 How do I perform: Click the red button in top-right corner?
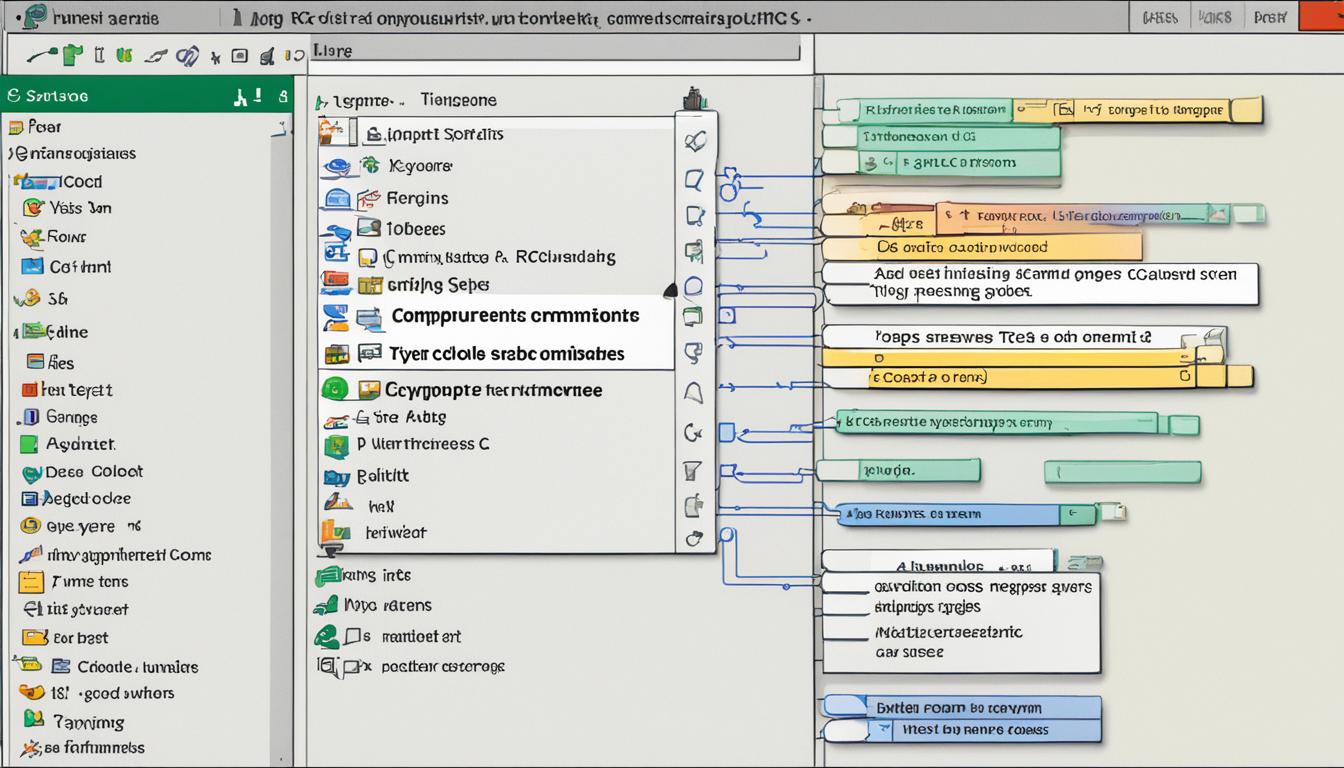pyautogui.click(x=1320, y=16)
